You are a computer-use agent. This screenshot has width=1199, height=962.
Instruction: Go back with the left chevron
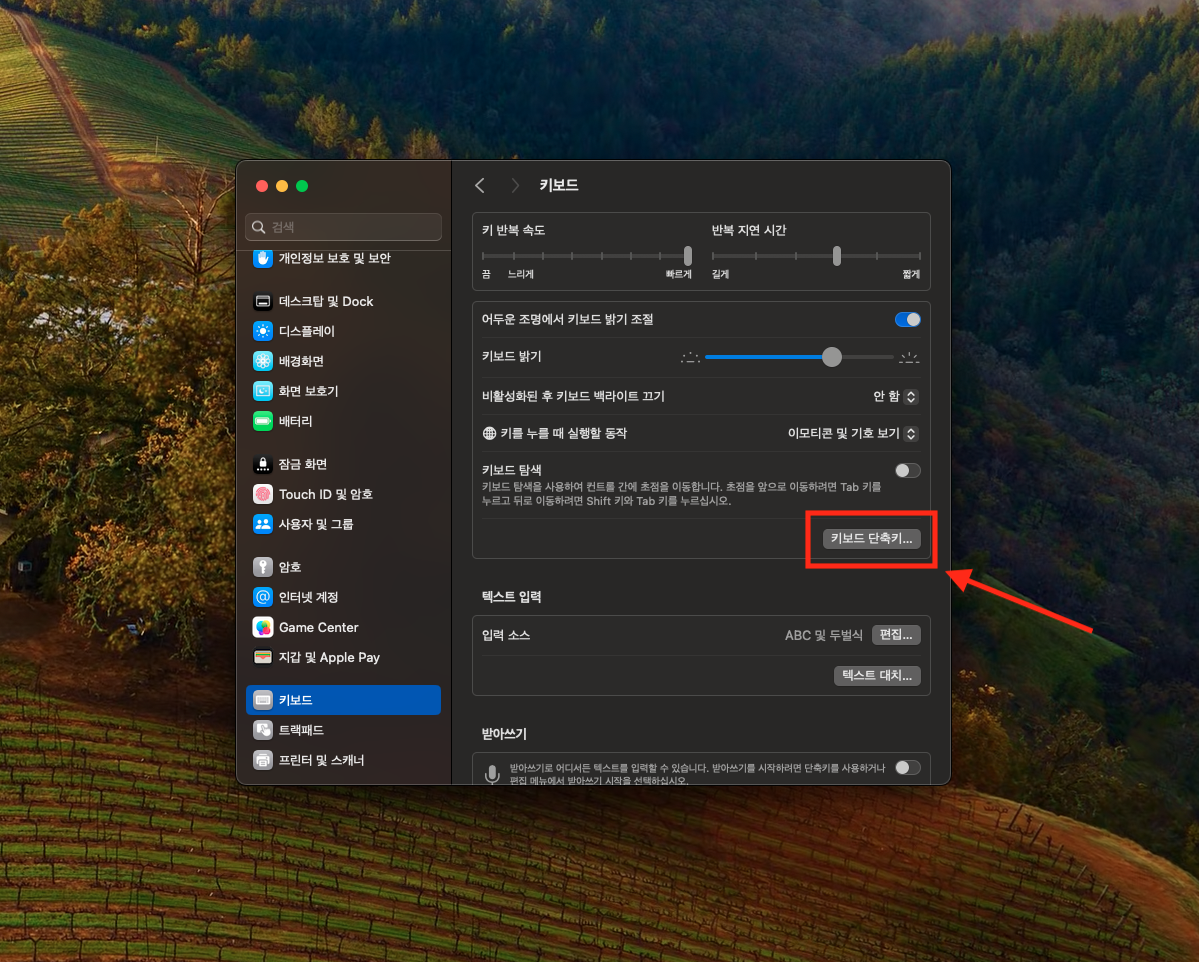coord(479,185)
